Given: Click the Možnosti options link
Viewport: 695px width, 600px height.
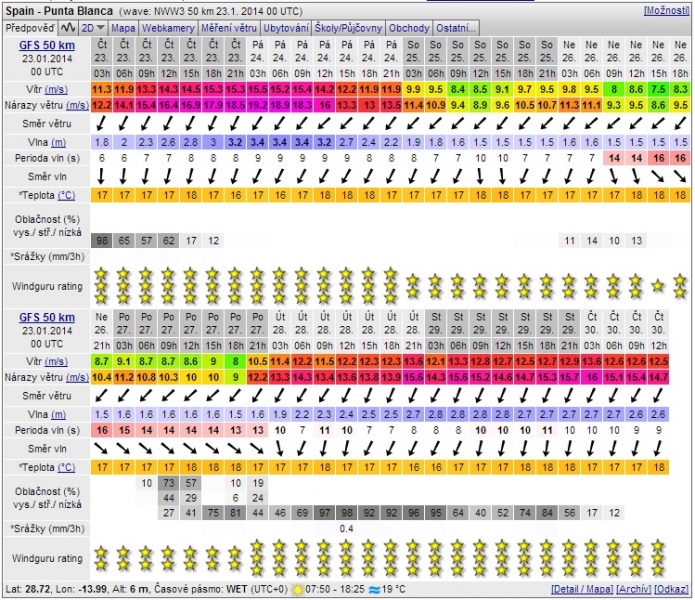Looking at the screenshot, I should (666, 10).
